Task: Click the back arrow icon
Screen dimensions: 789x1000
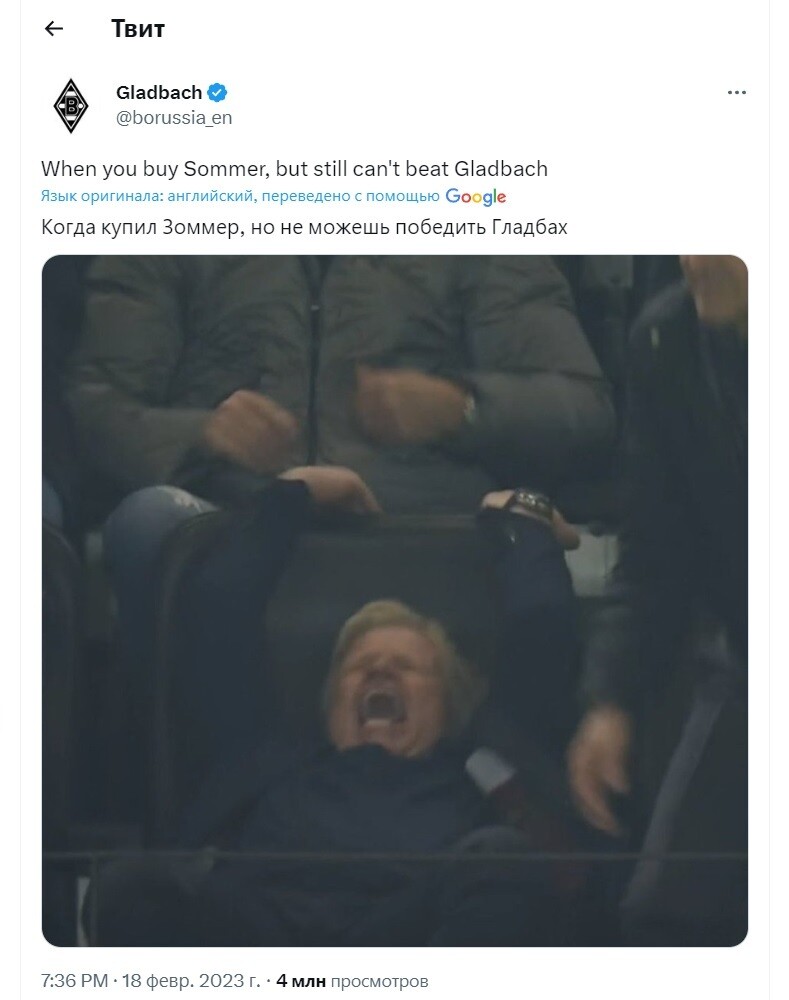Action: pyautogui.click(x=54, y=28)
